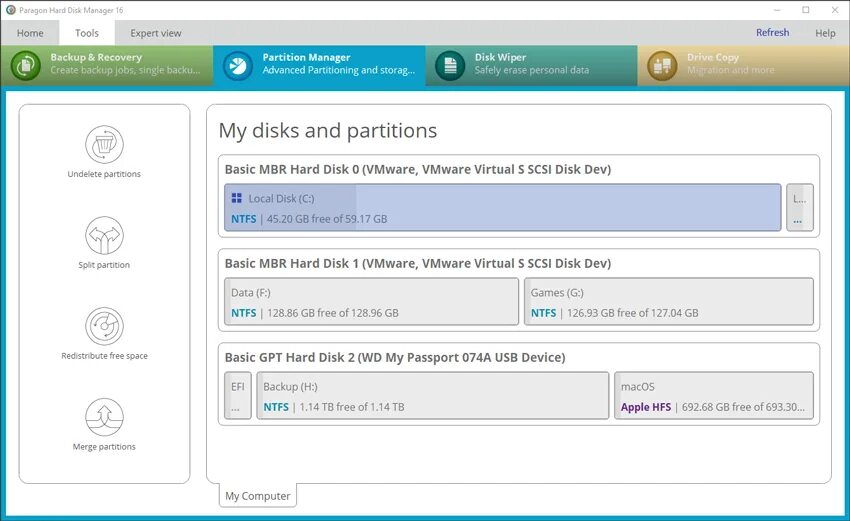Open the Drive Copy orange icon
Screen dimensions: 850x521
[662, 66]
